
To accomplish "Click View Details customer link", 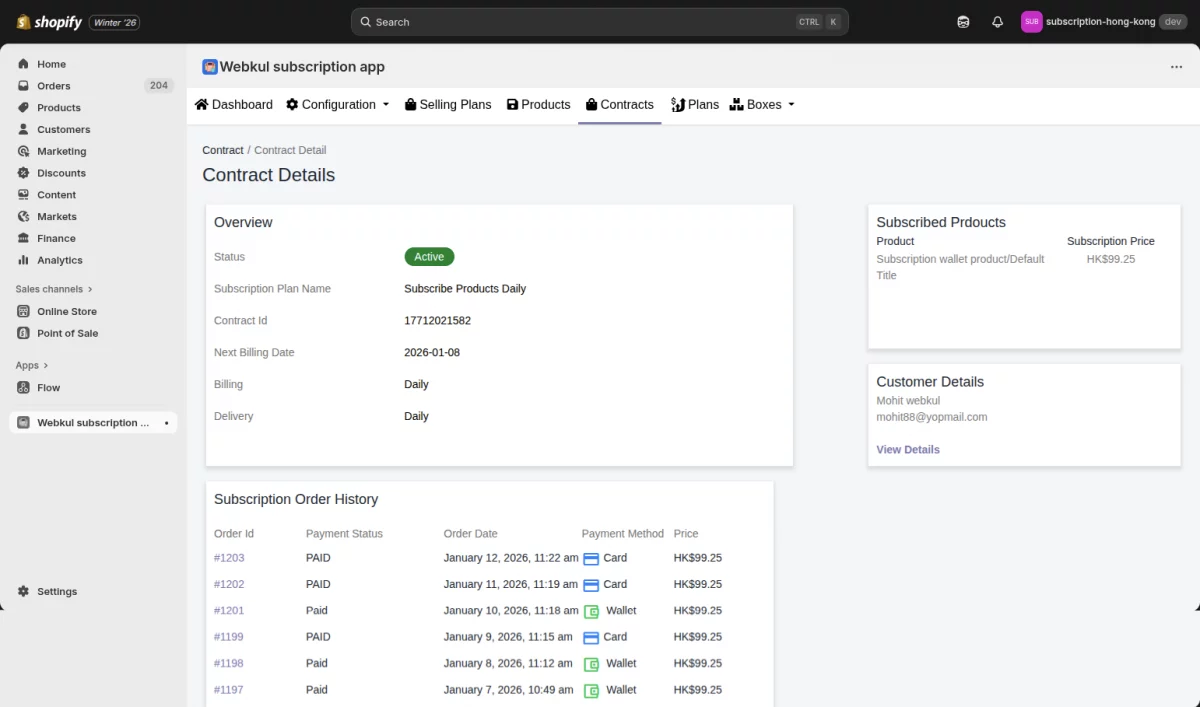I will [907, 449].
